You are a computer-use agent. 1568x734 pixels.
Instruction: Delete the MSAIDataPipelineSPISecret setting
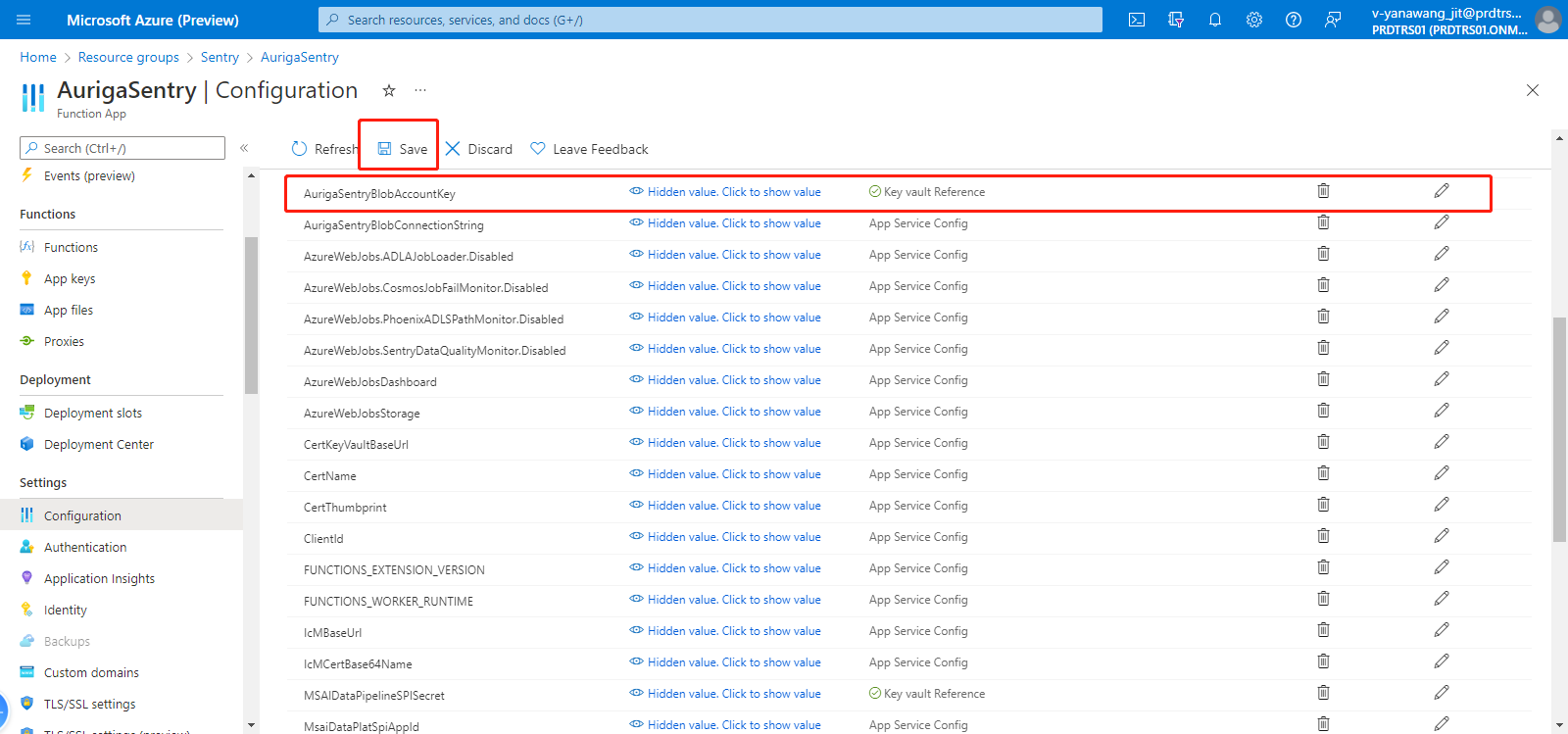pyautogui.click(x=1323, y=693)
